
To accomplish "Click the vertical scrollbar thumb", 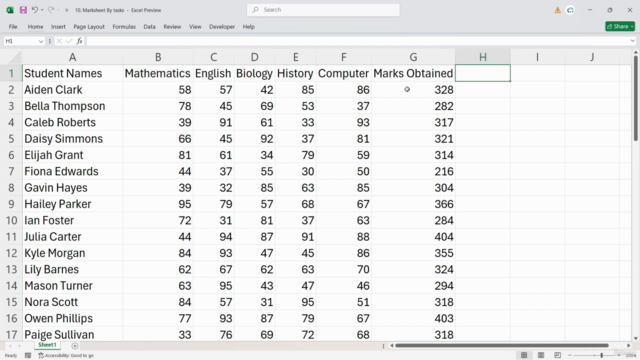I will [x=636, y=98].
